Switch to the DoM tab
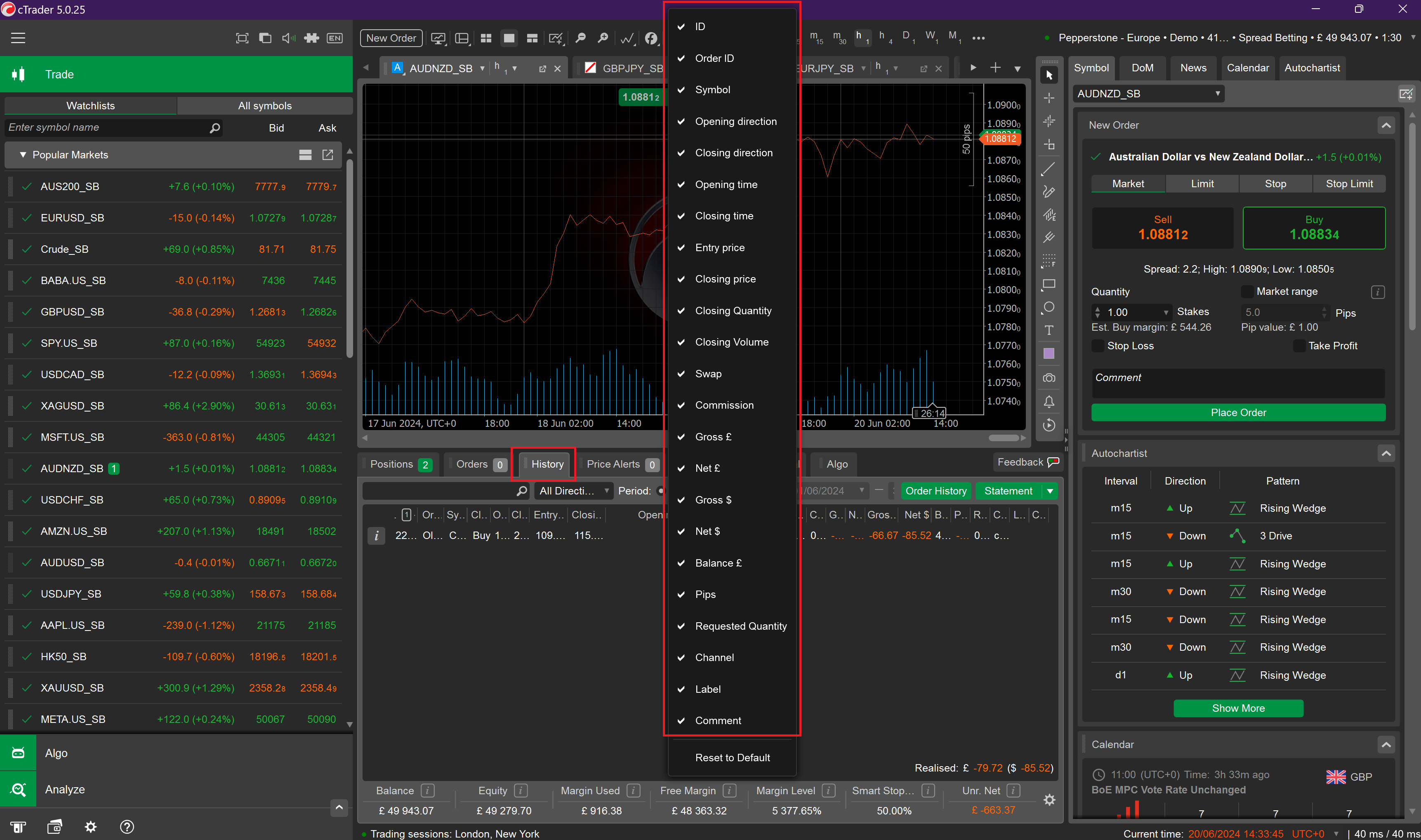The image size is (1421, 840). tap(1143, 67)
